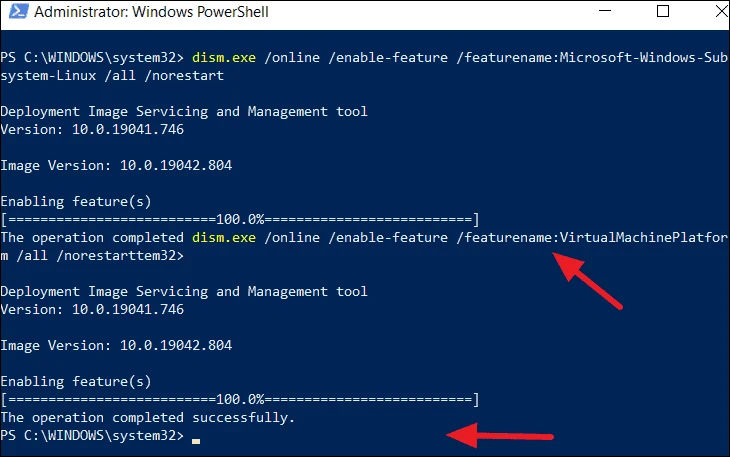
Task: Click the first 100.0% progress bar
Action: pos(240,219)
